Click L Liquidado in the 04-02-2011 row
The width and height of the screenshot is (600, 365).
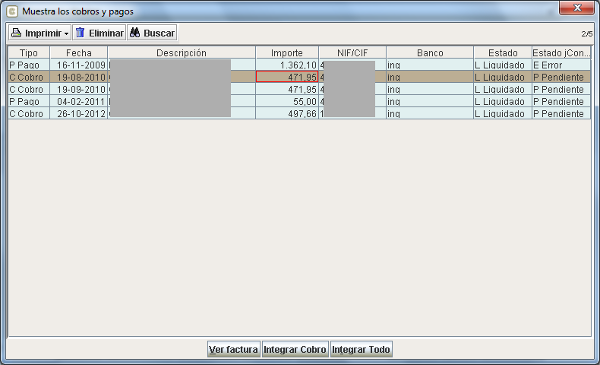tap(503, 102)
